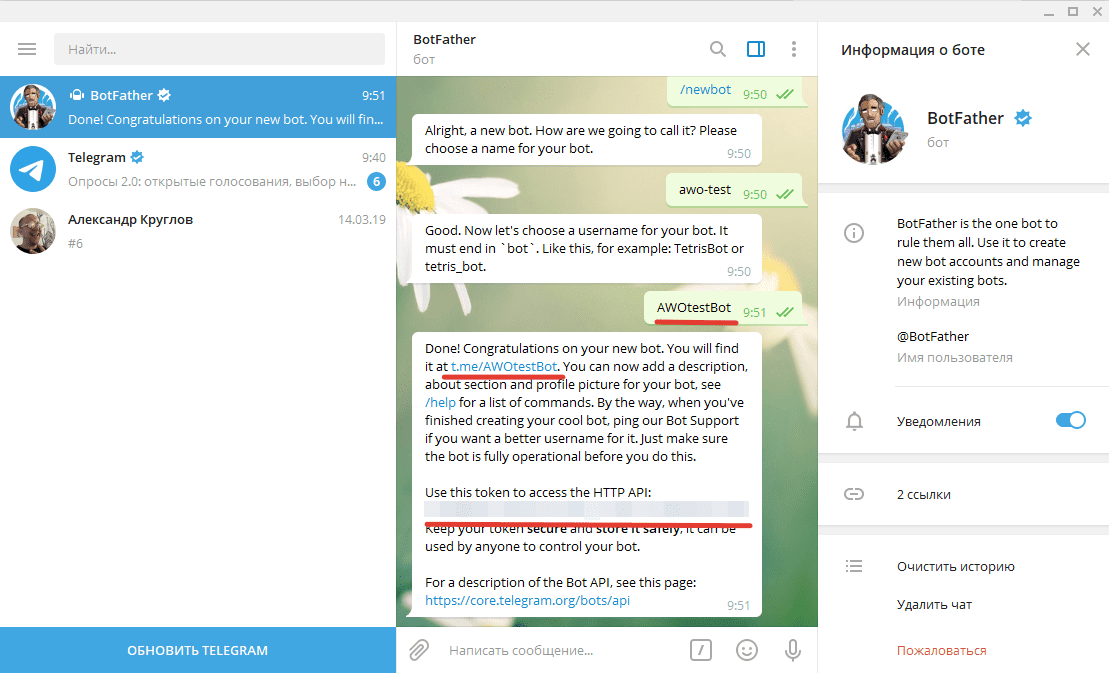Open the emoji picker

click(x=747, y=650)
